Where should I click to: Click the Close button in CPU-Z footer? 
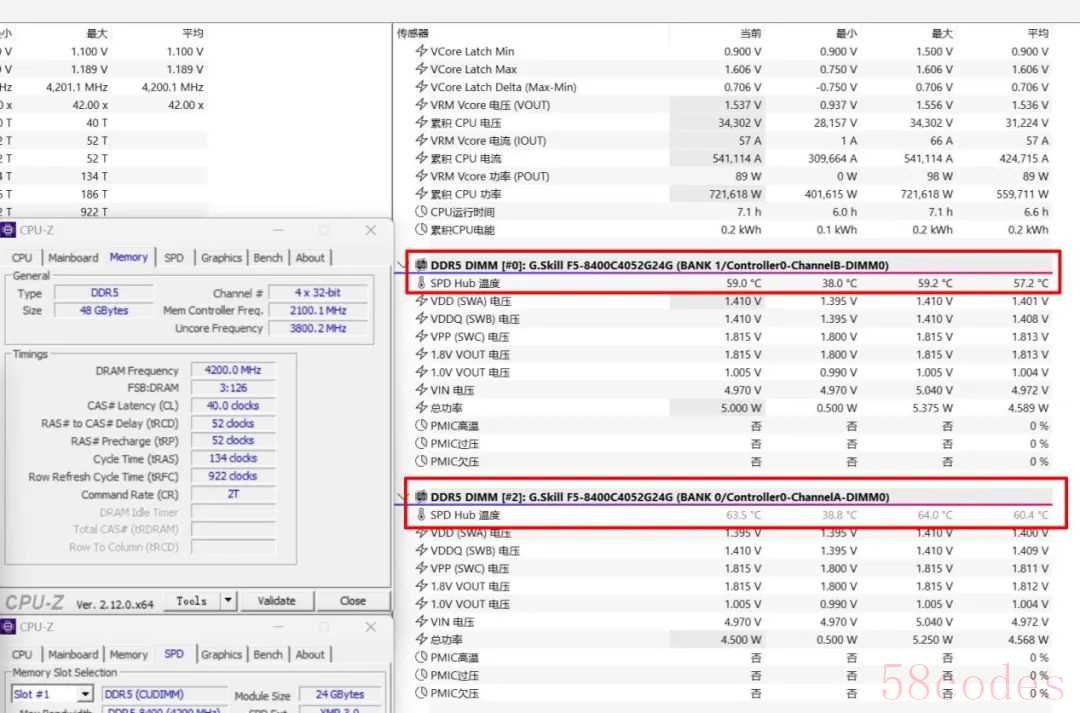352,601
